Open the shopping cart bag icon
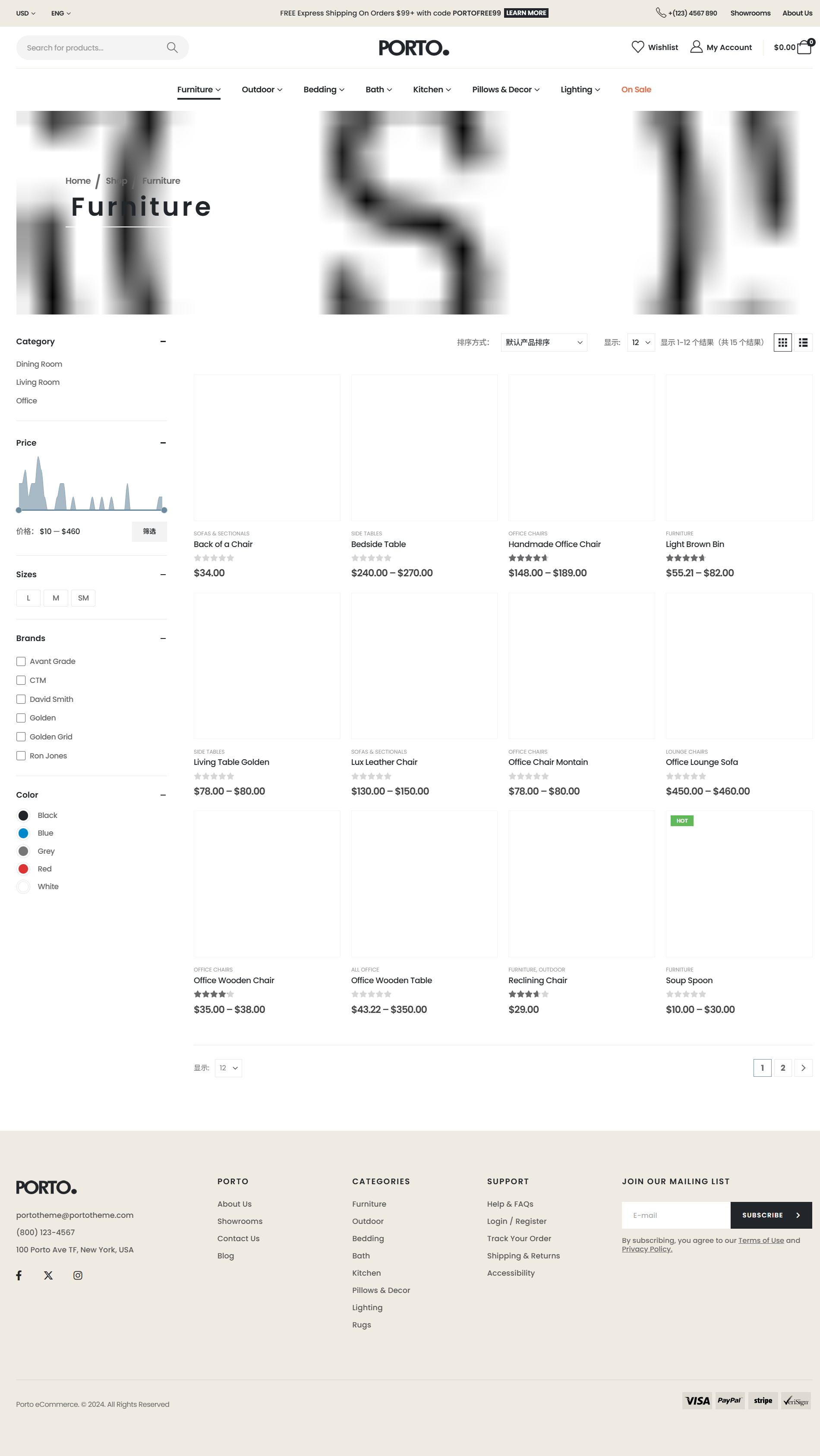 click(x=804, y=47)
